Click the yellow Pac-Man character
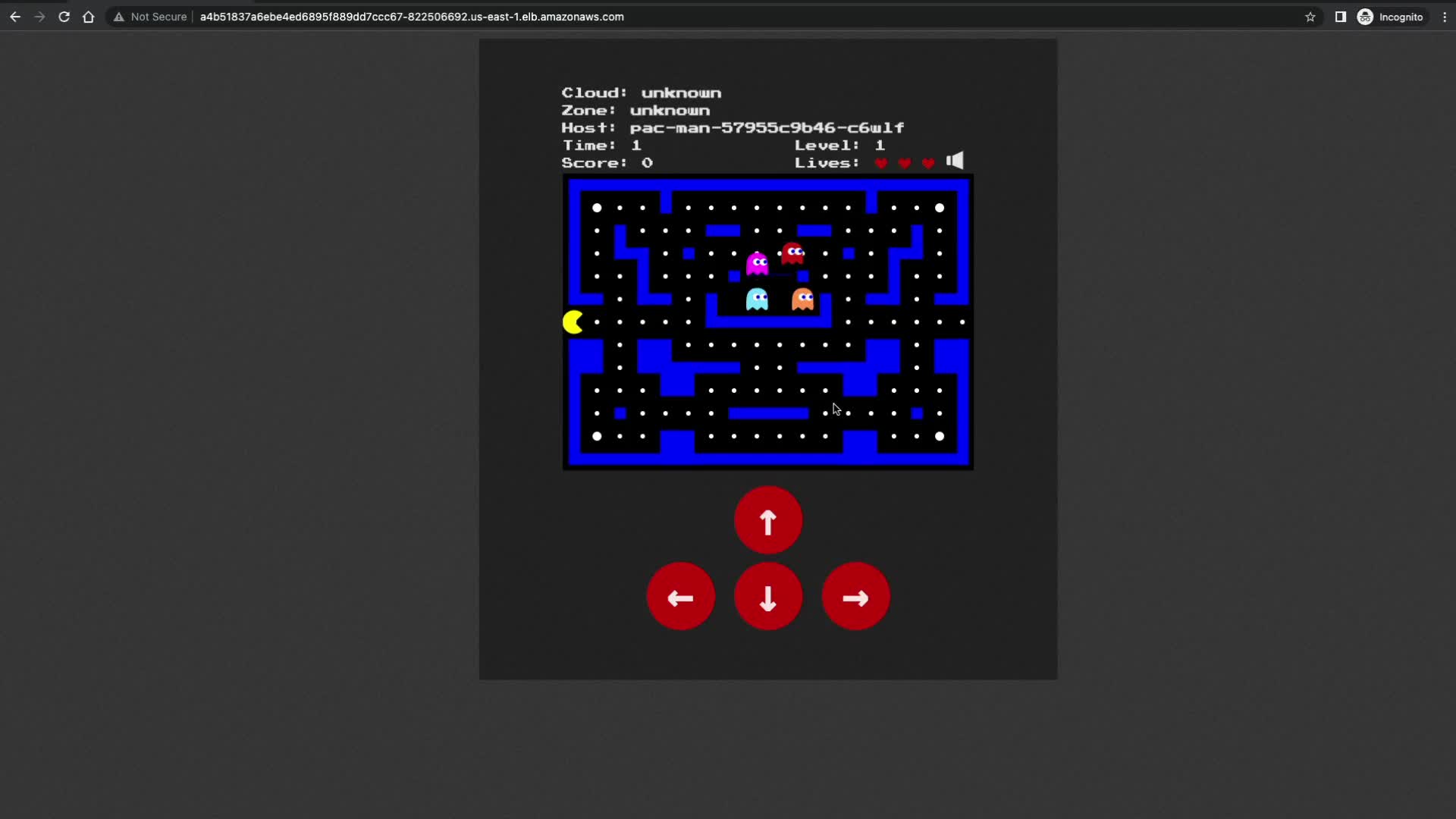The height and width of the screenshot is (819, 1456). (573, 322)
